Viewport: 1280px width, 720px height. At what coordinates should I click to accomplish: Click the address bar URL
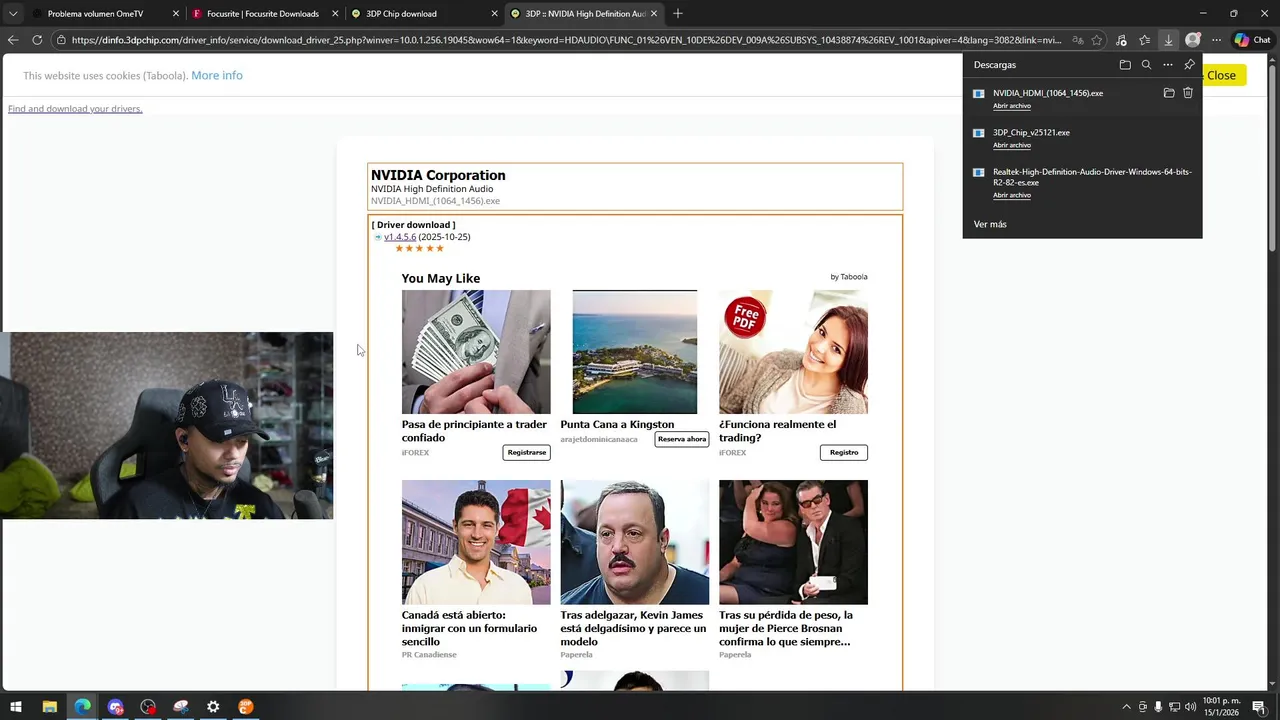click(566, 40)
